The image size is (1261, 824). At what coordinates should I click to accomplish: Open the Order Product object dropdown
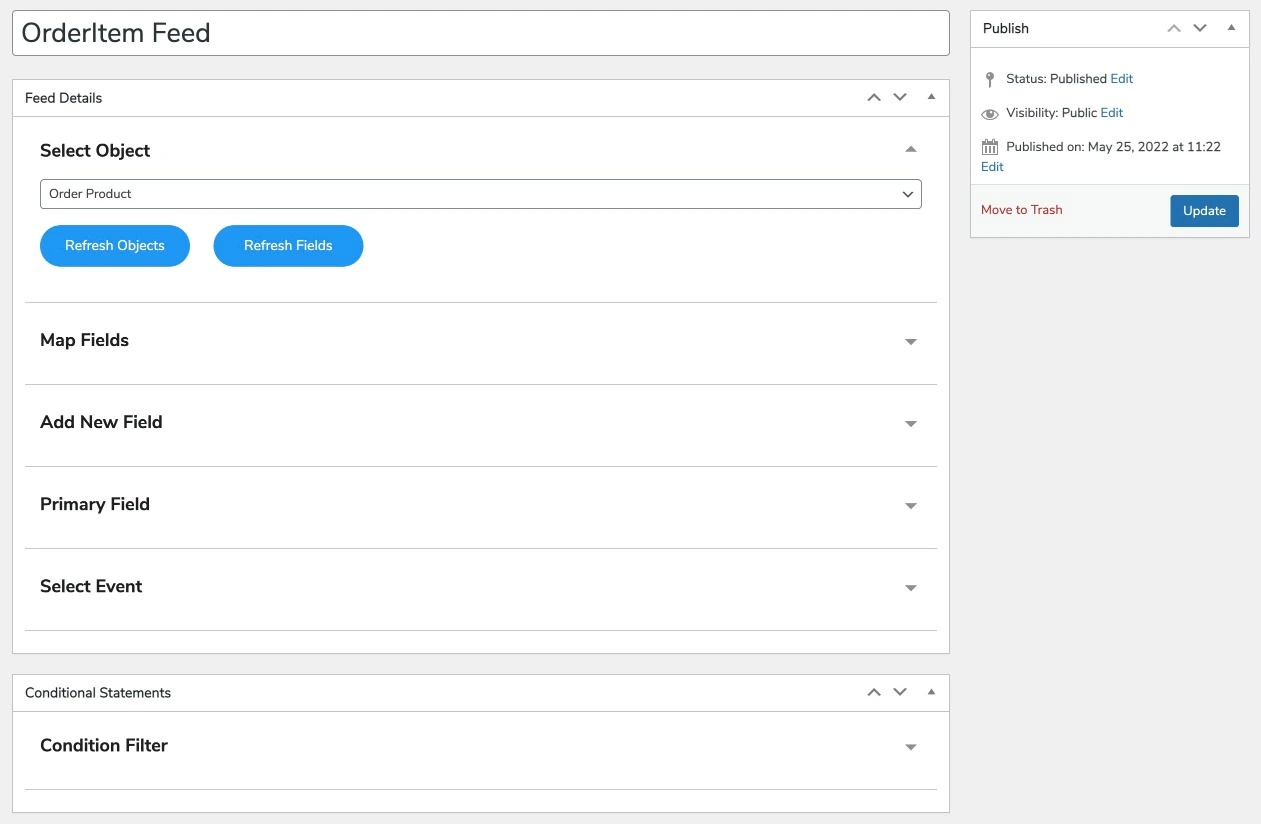click(480, 194)
